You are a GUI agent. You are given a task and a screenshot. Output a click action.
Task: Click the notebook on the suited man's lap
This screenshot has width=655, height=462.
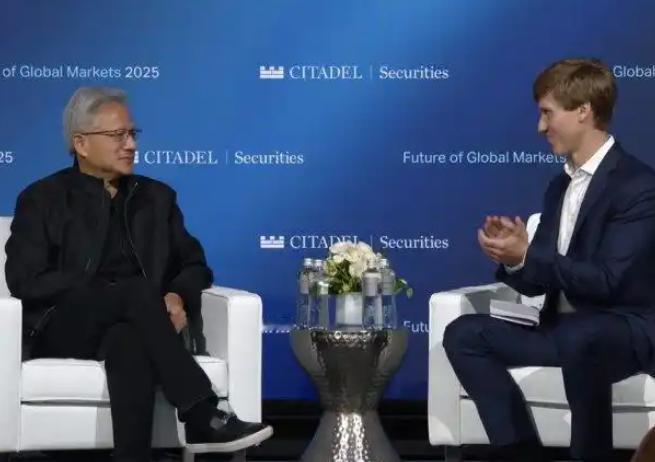point(515,311)
